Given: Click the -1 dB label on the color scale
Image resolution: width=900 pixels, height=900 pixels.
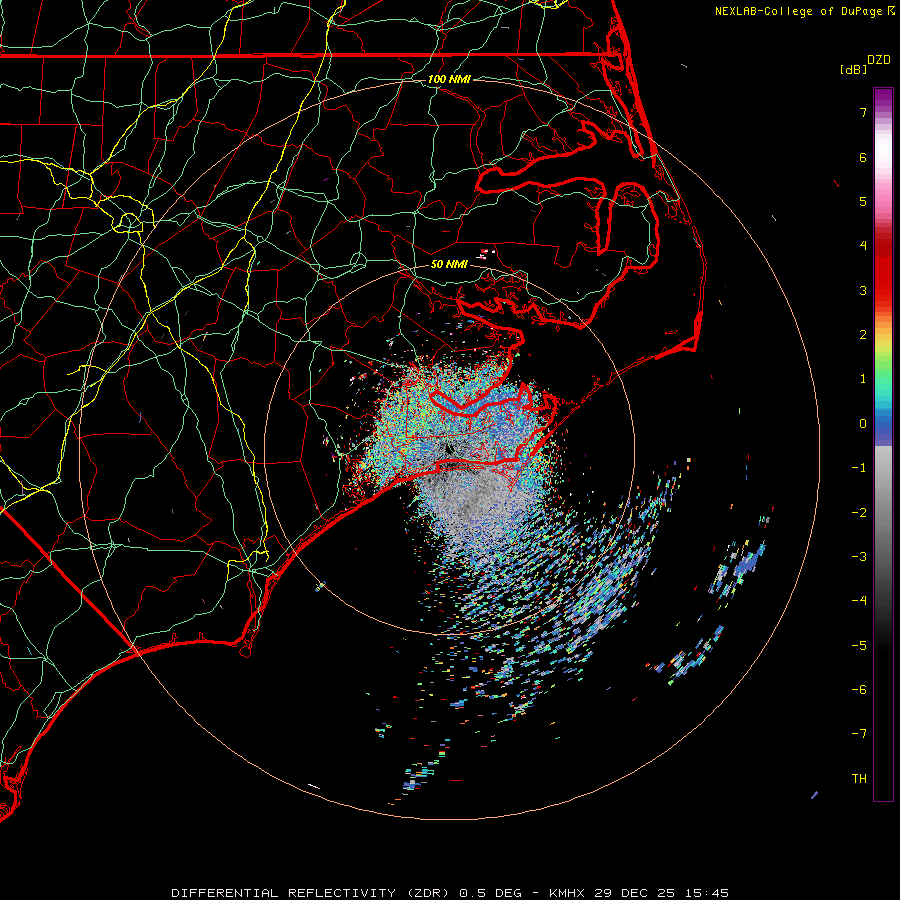Looking at the screenshot, I should (x=859, y=468).
